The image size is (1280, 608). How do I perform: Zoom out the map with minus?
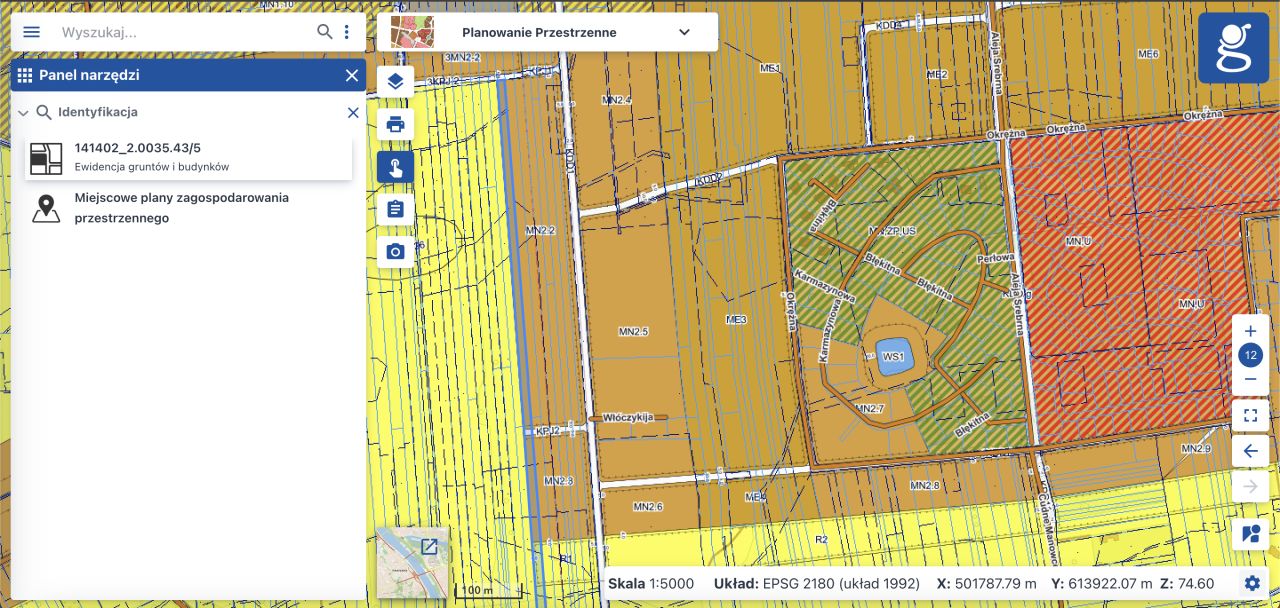coord(1250,380)
